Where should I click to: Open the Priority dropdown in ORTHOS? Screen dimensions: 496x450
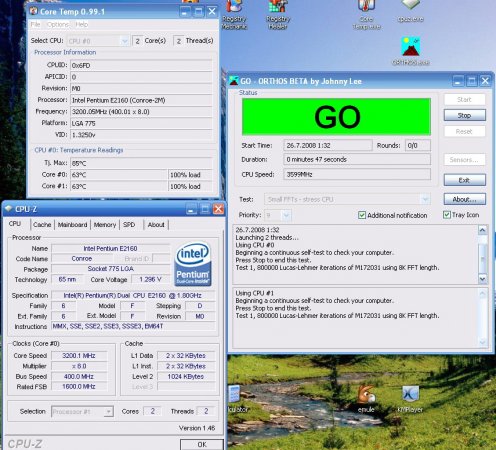(286, 215)
